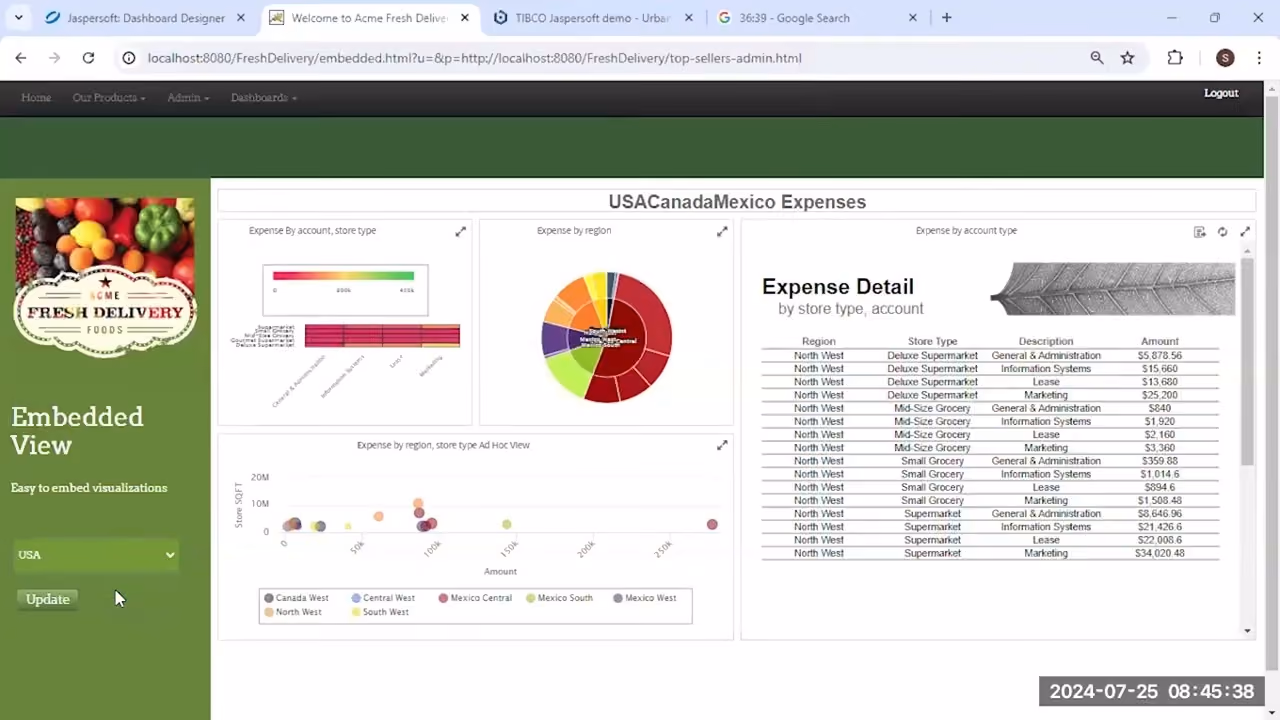This screenshot has width=1280, height=720.
Task: Toggle Mexico West legend series
Action: pos(645,598)
